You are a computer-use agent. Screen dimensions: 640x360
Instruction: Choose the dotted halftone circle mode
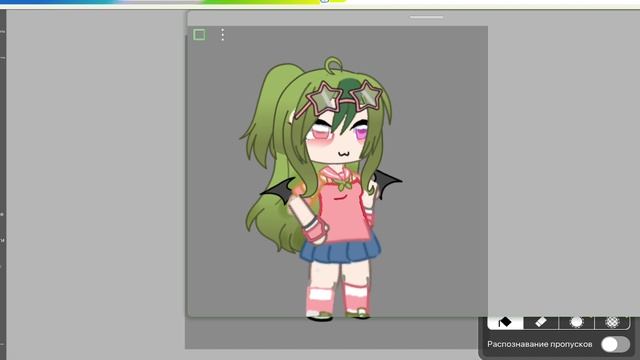[612, 322]
